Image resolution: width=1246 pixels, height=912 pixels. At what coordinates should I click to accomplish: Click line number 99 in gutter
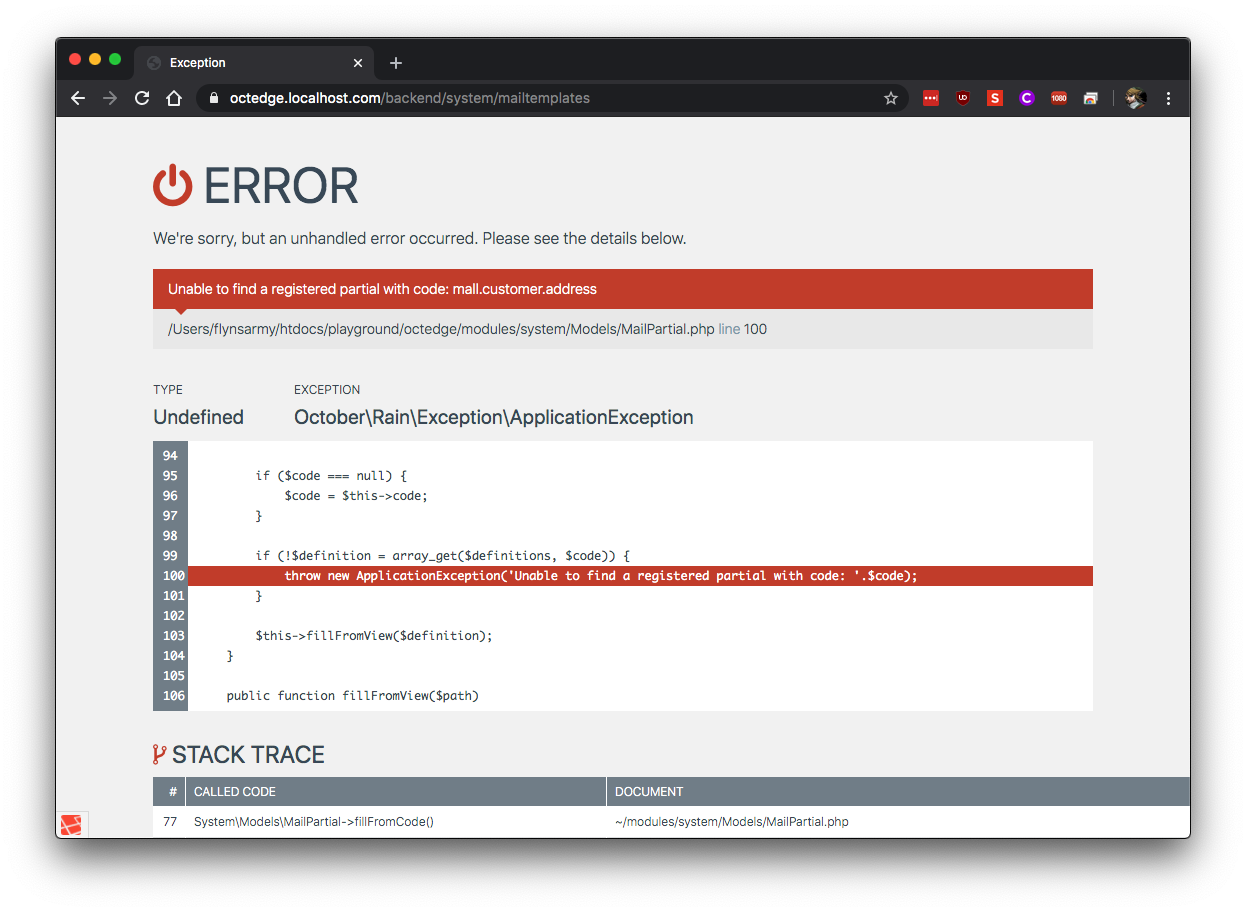(170, 556)
